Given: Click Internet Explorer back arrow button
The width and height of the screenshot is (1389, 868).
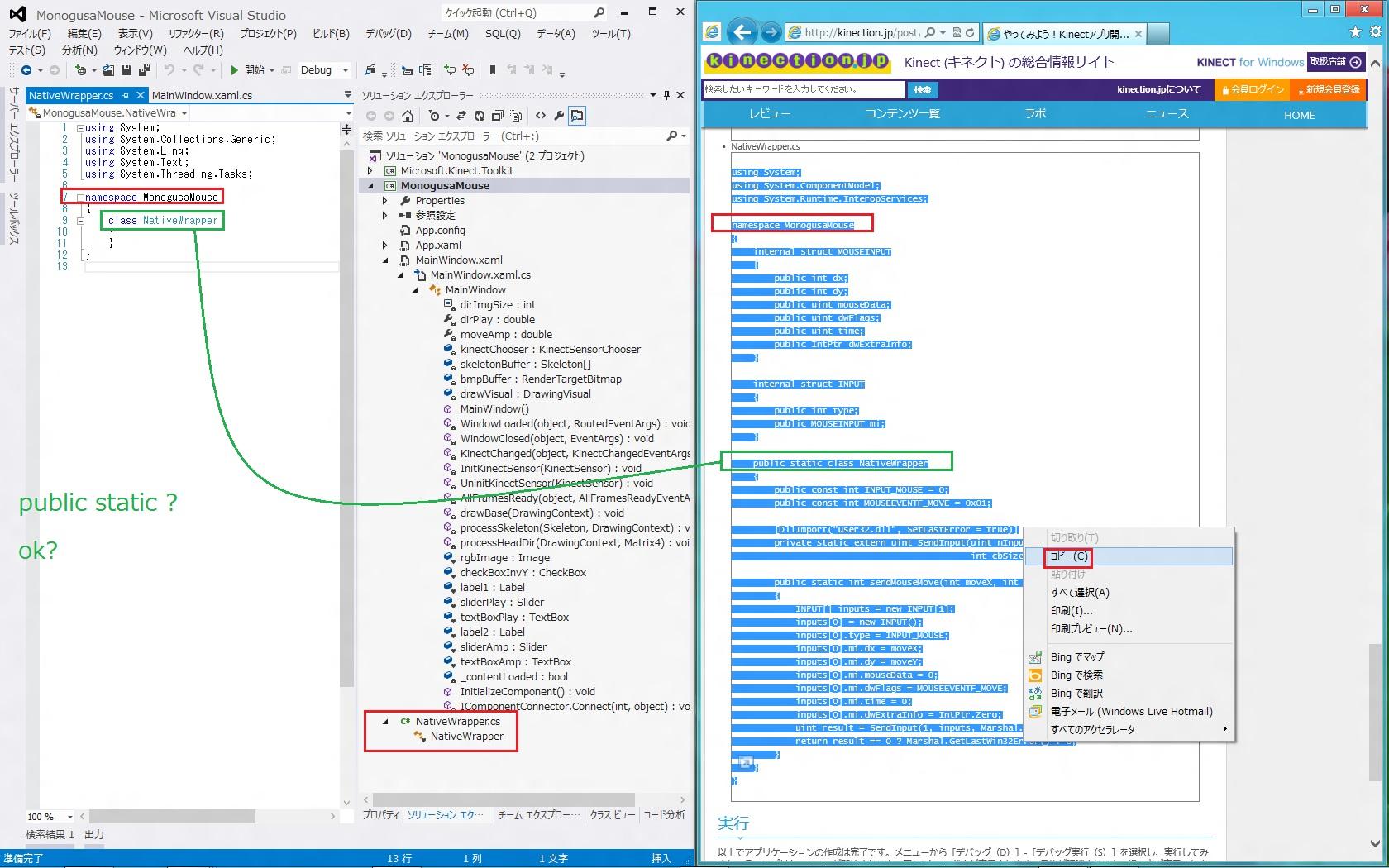Looking at the screenshot, I should pyautogui.click(x=742, y=32).
